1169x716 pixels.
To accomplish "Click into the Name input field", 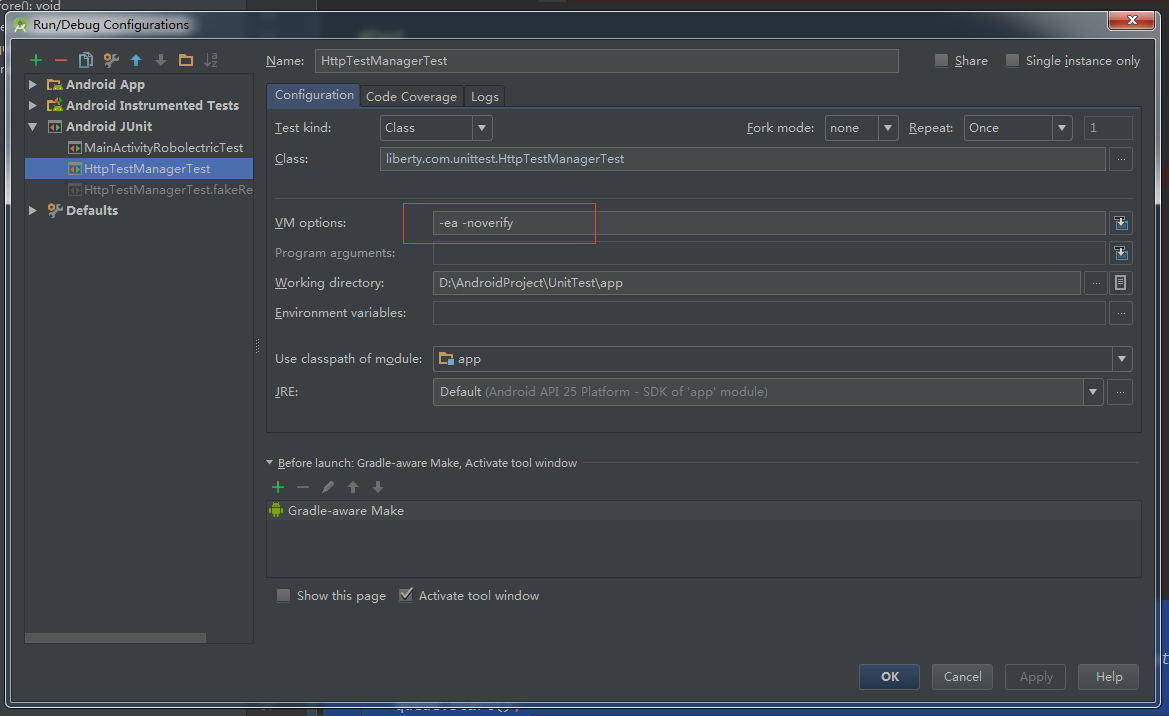I will 607,61.
